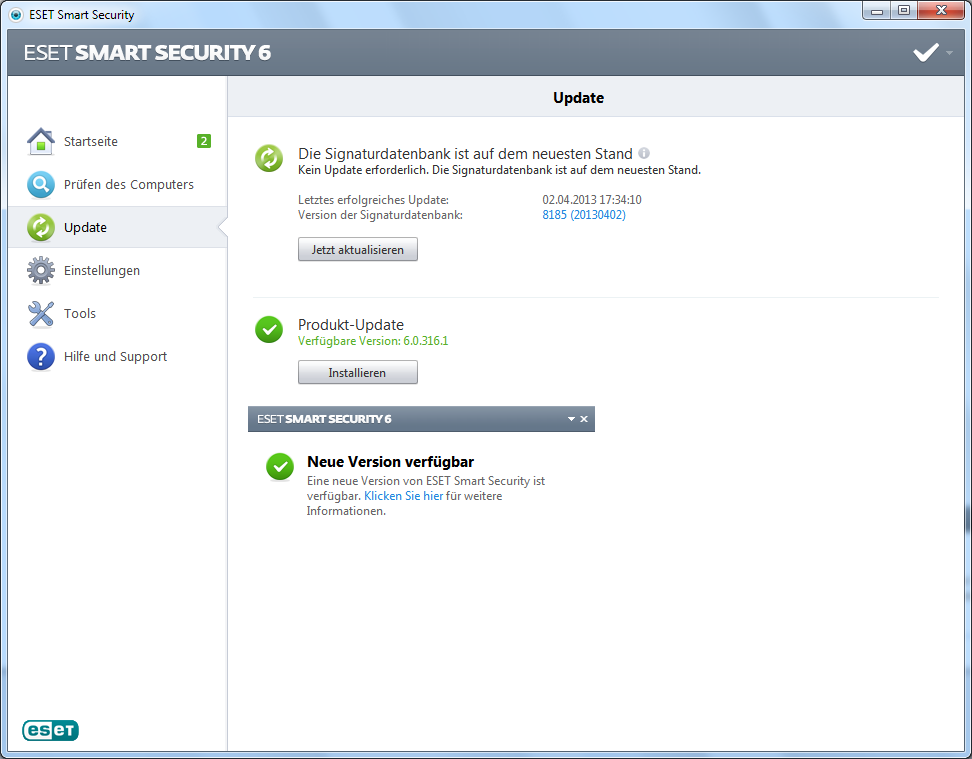
Task: Open the Einstellungen menu item
Action: 102,271
